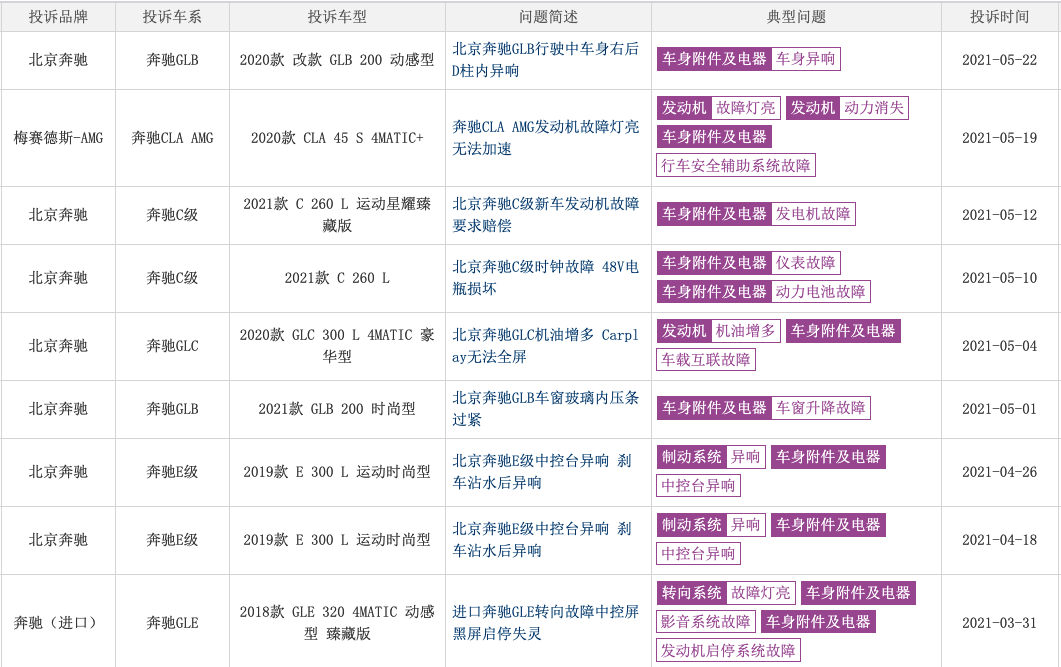Click the 投诉车型 column header
Image resolution: width=1061 pixels, height=667 pixels.
pyautogui.click(x=337, y=17)
